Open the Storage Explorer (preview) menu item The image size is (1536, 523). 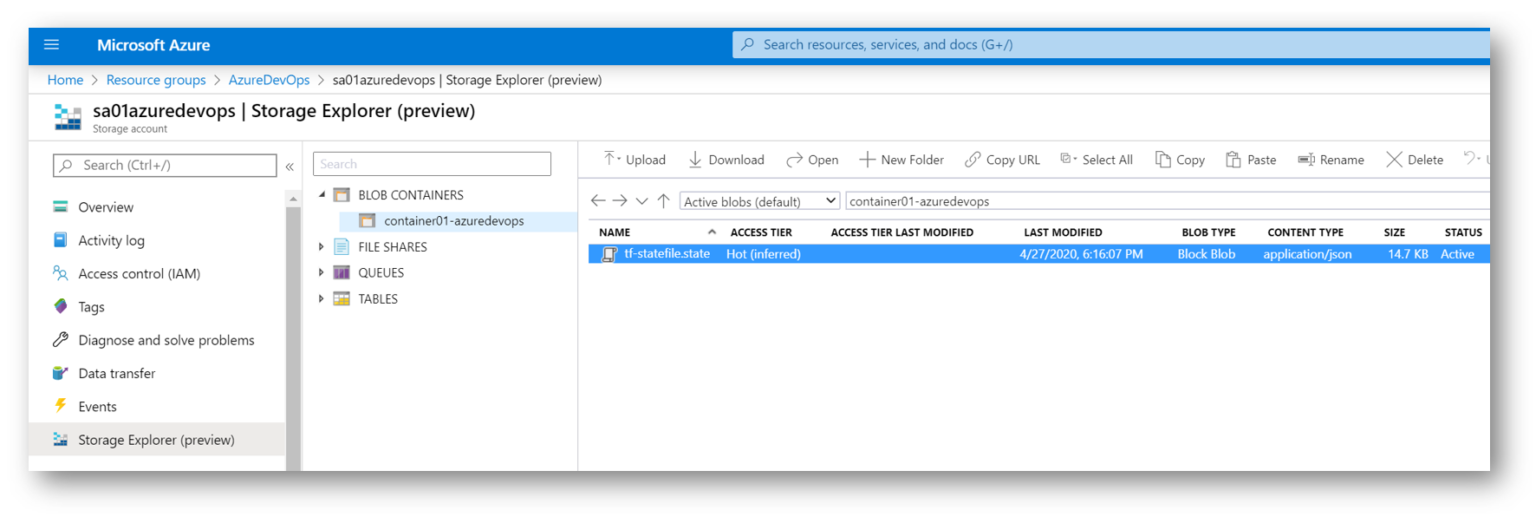[x=158, y=439]
